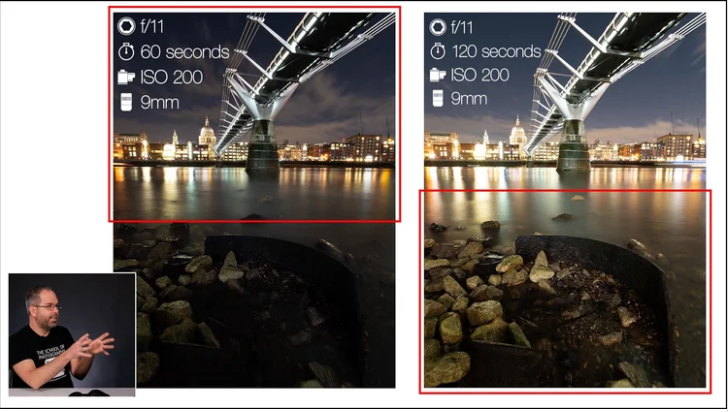This screenshot has height=412, width=728.
Task: Click the lens icon beside 9mm in the 120-second photo
Action: point(438,98)
